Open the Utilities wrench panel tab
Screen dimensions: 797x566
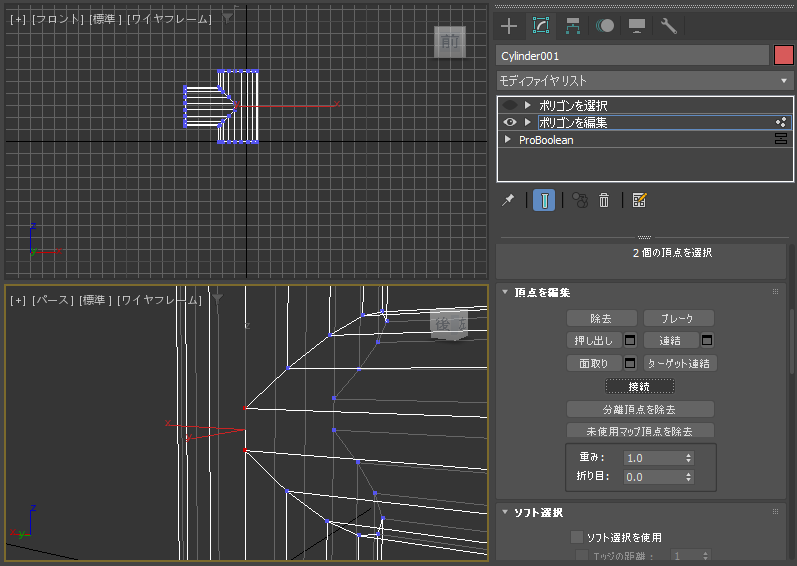point(668,25)
